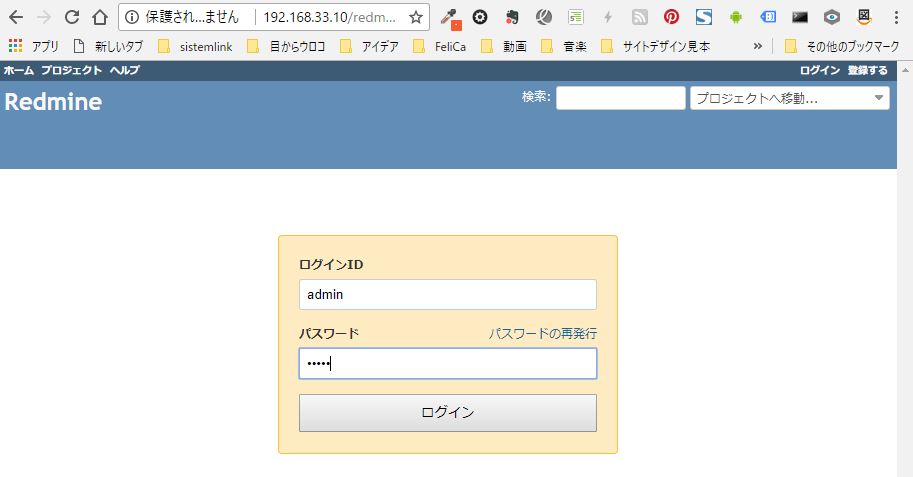
Task: Click the address bar URL text
Action: [330, 17]
